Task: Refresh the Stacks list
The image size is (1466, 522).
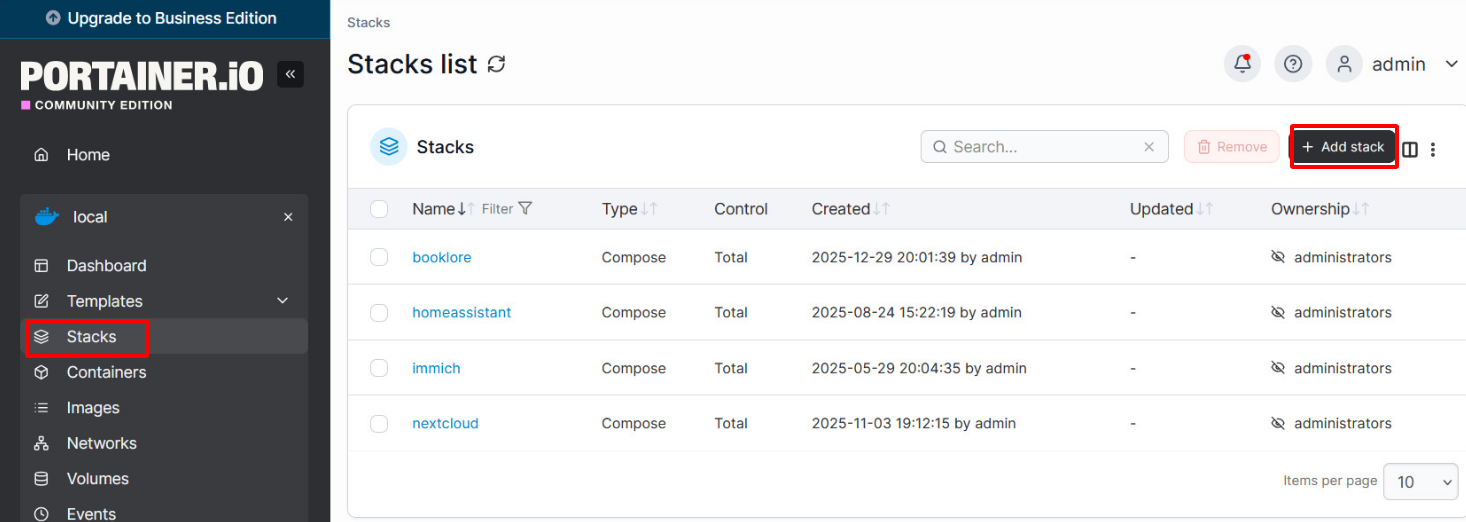Action: point(496,64)
